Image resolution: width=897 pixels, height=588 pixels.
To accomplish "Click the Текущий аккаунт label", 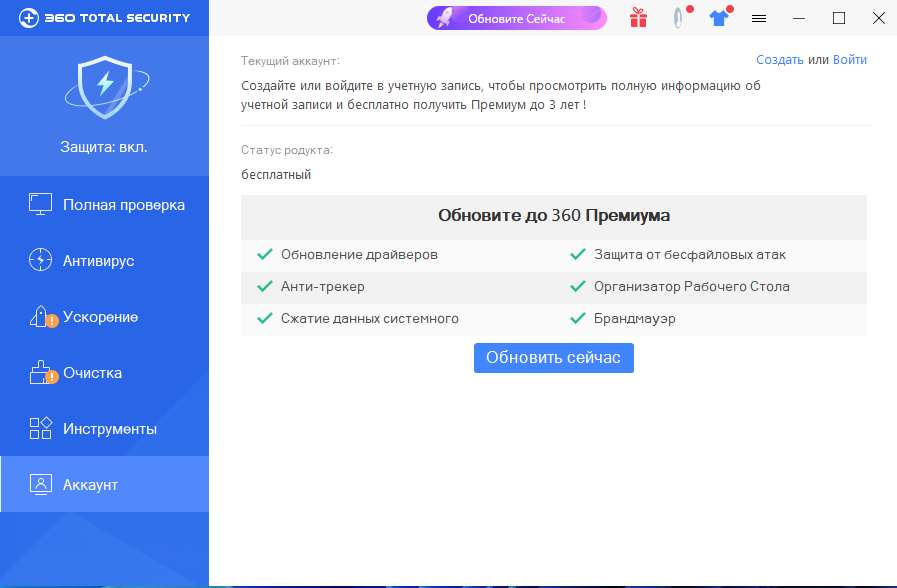I will click(290, 61).
